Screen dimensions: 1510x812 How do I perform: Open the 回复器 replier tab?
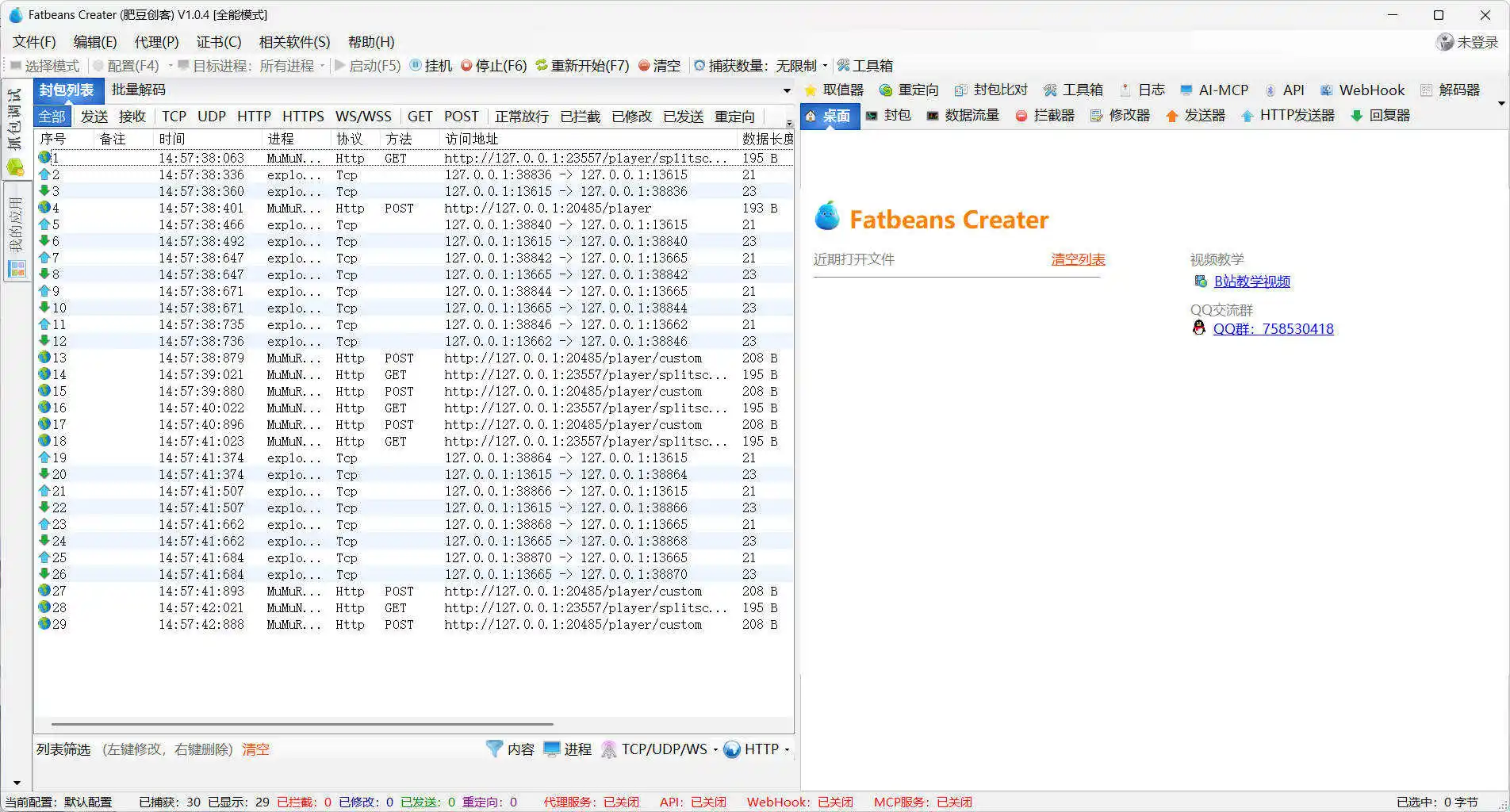1380,116
